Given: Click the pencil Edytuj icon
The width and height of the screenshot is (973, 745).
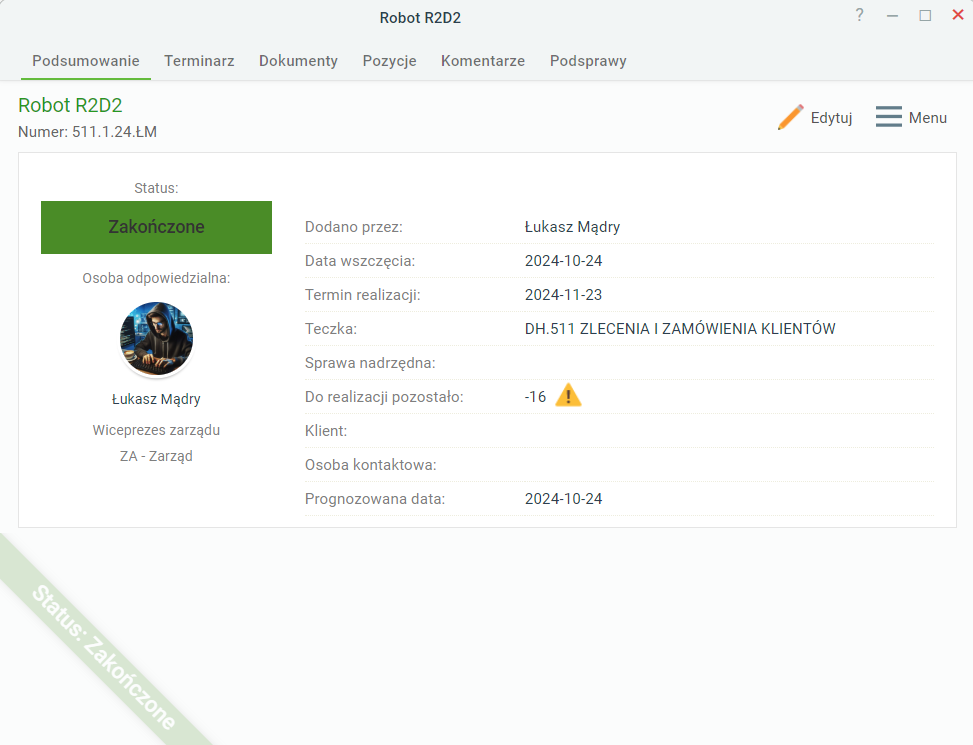Looking at the screenshot, I should [791, 117].
